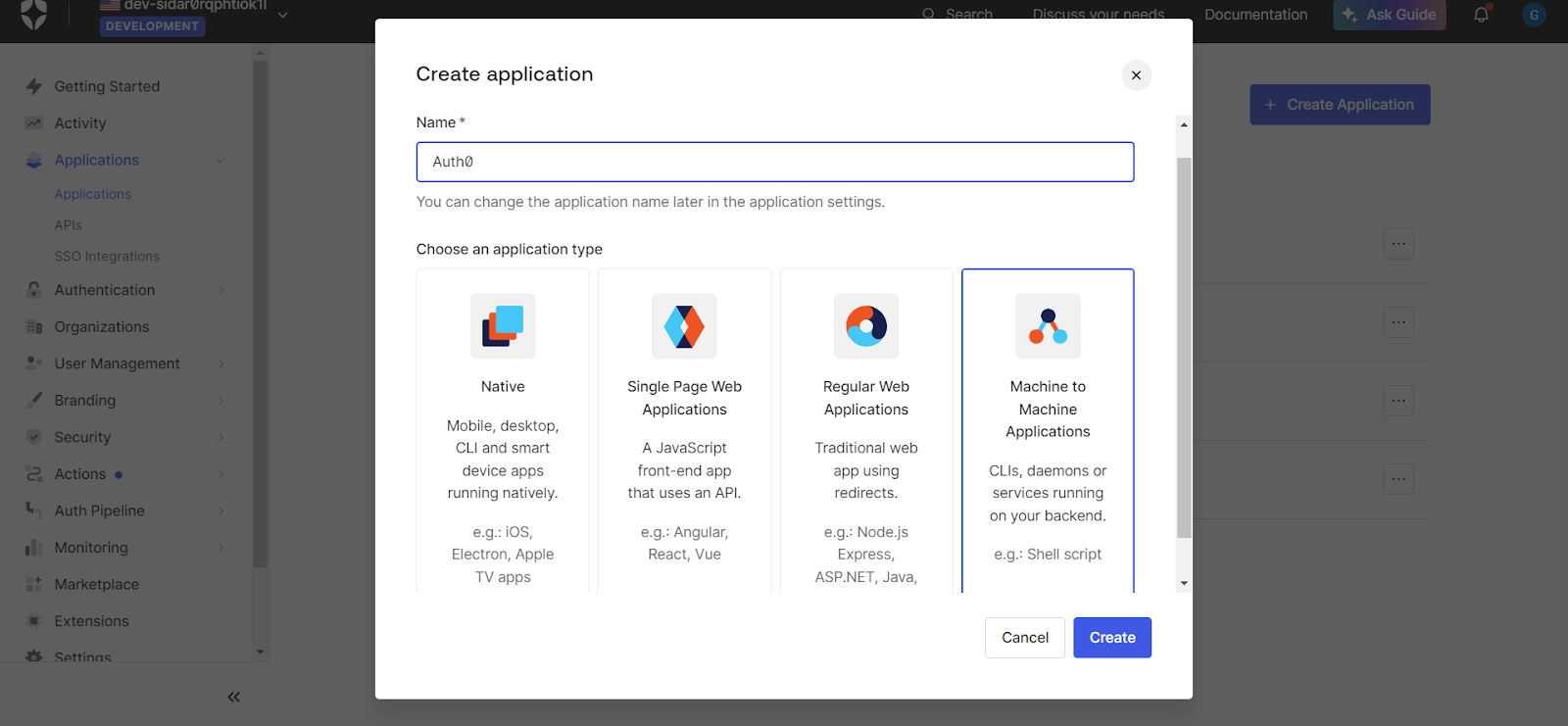This screenshot has height=726, width=1568.
Task: Click the Authentication lock icon
Action: pos(34,290)
